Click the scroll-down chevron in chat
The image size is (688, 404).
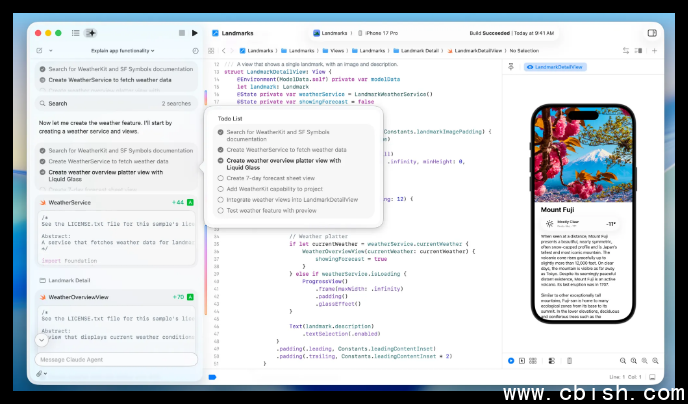[40, 340]
